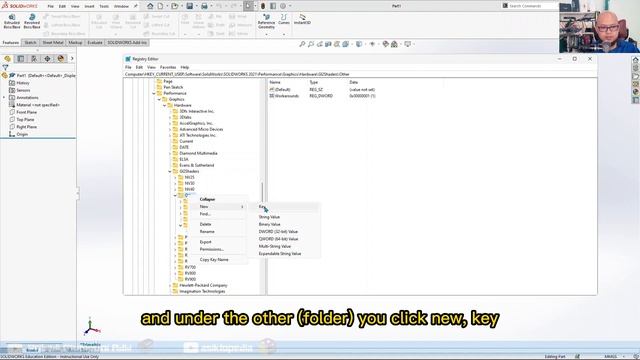Collapse the Performance registry key
The height and width of the screenshot is (360, 640).
(x=154, y=93)
